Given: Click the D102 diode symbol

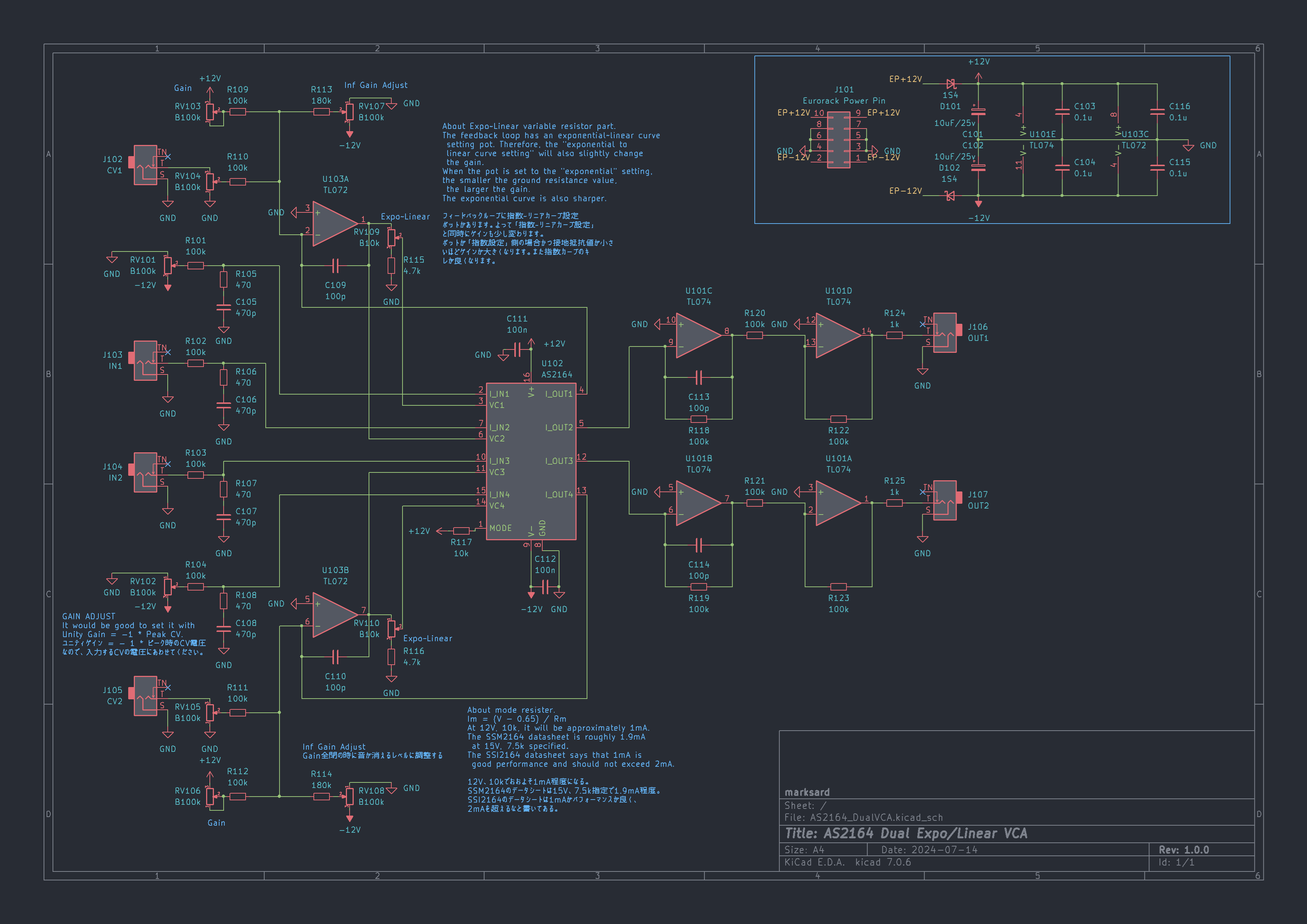Looking at the screenshot, I should [950, 196].
